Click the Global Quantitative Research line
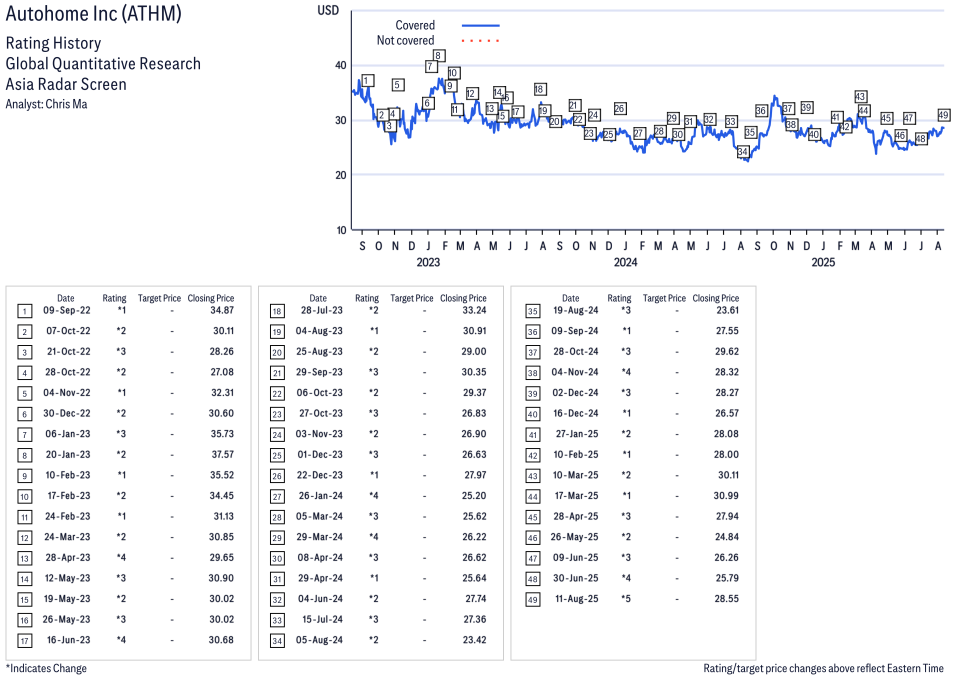This screenshot has width=955, height=675. click(x=103, y=64)
